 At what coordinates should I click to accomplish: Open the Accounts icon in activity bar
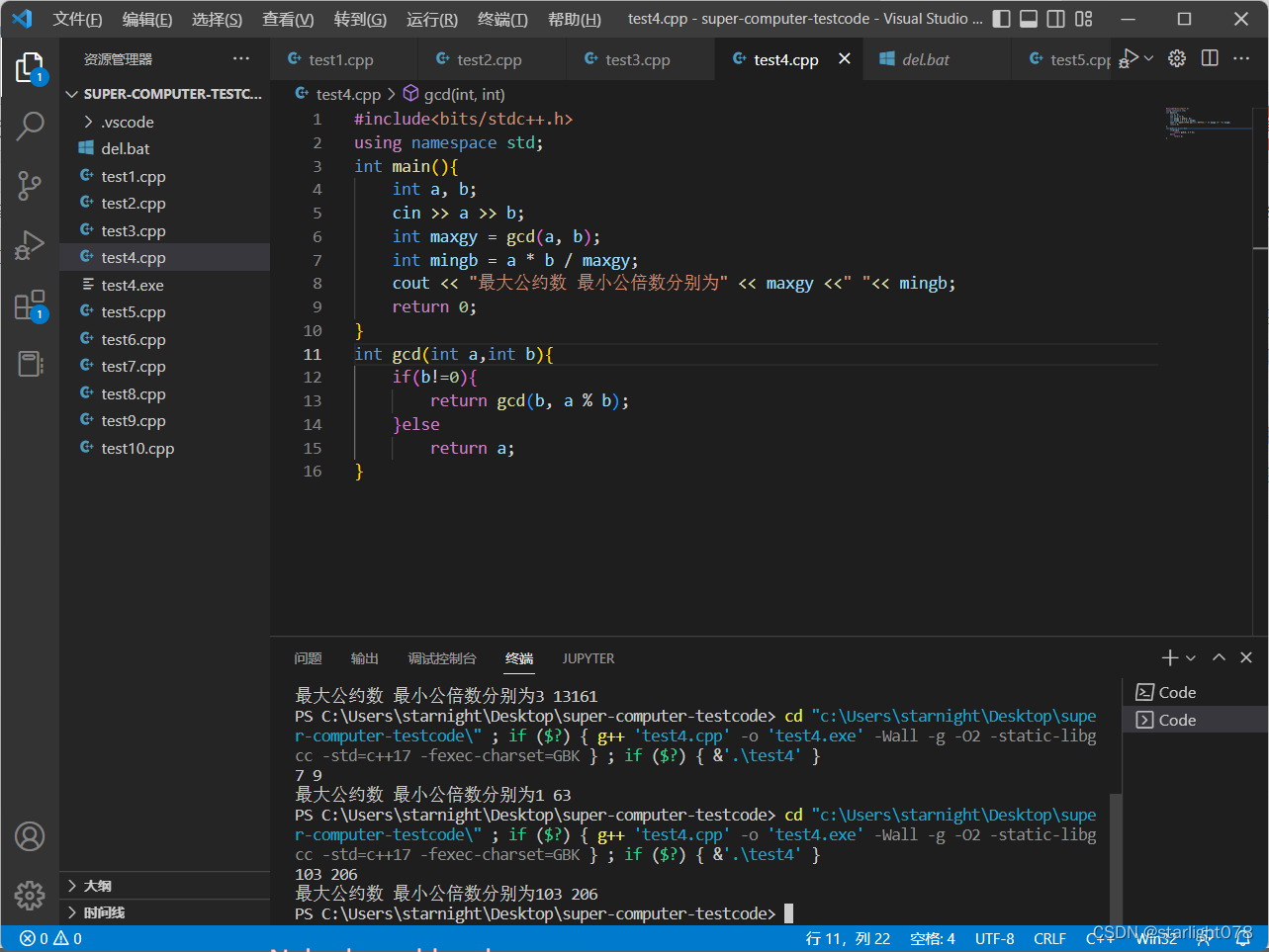(30, 836)
